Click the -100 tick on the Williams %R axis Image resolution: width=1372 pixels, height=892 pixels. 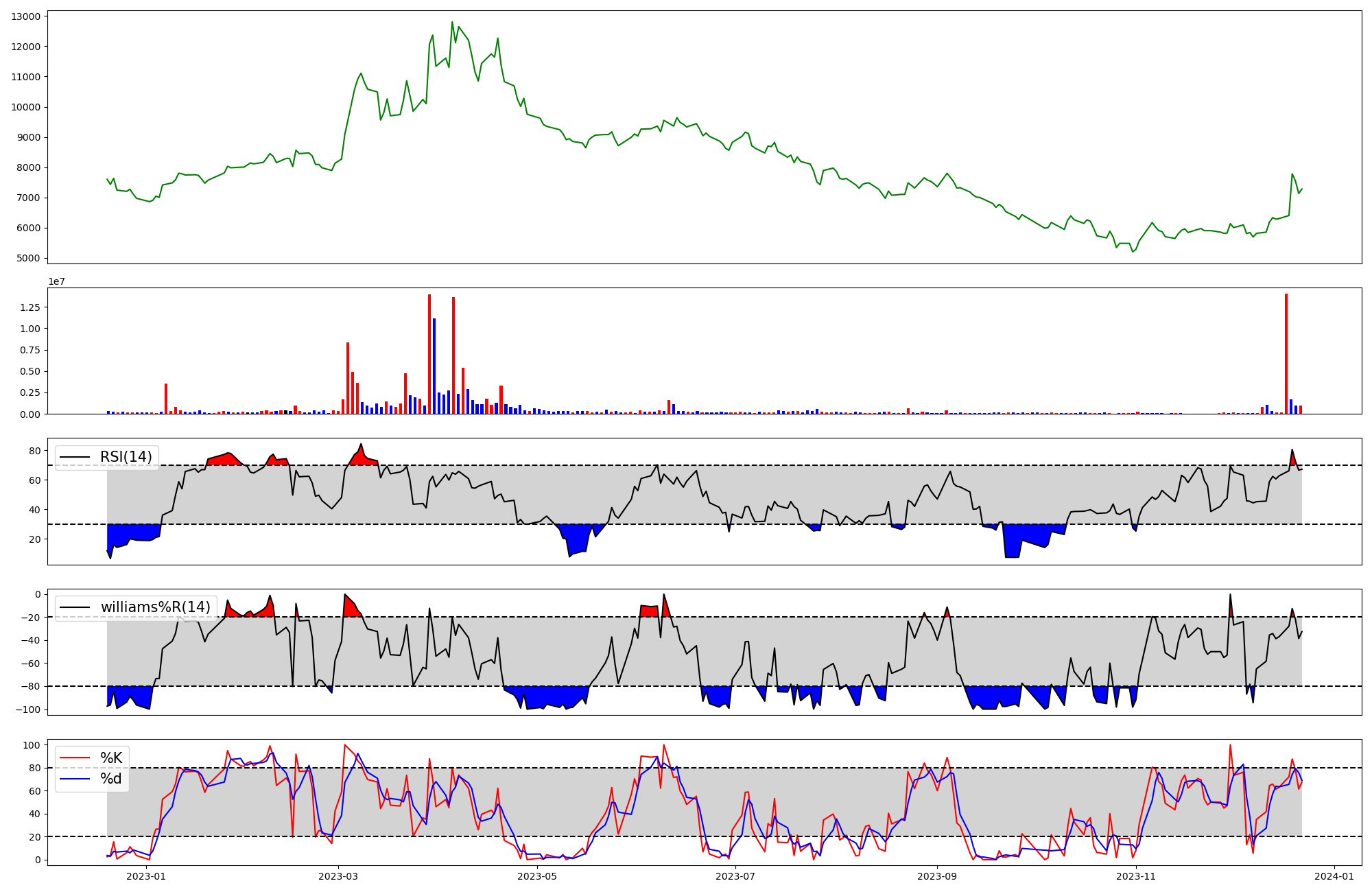[x=27, y=709]
